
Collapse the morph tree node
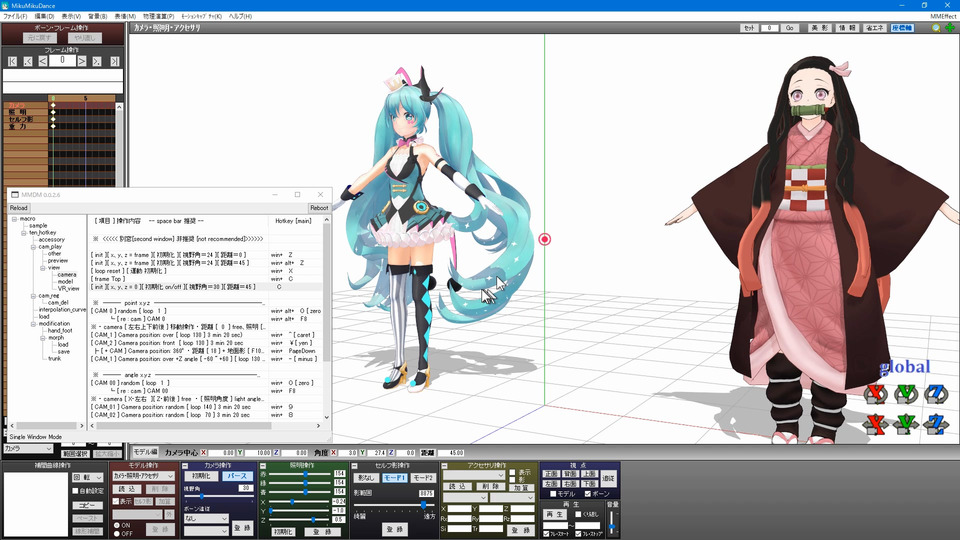43,338
